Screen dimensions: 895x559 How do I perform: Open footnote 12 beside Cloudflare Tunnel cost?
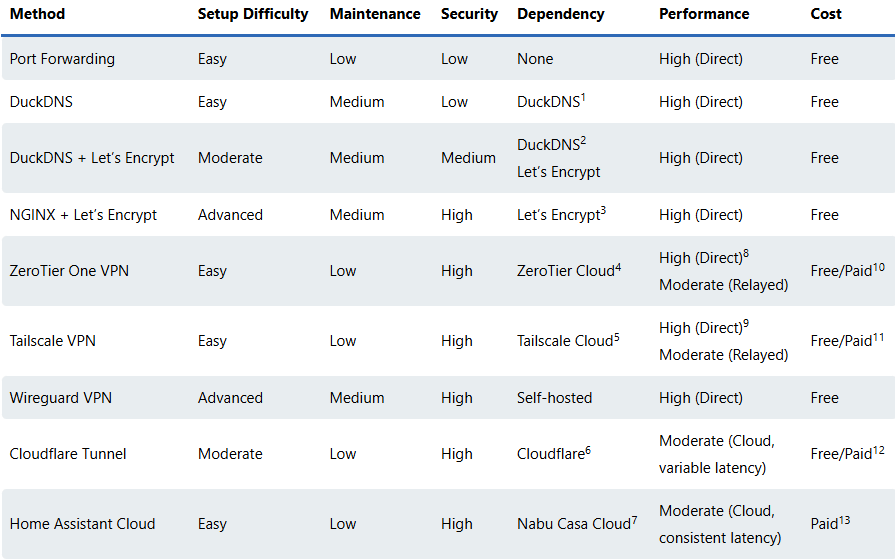tap(881, 449)
